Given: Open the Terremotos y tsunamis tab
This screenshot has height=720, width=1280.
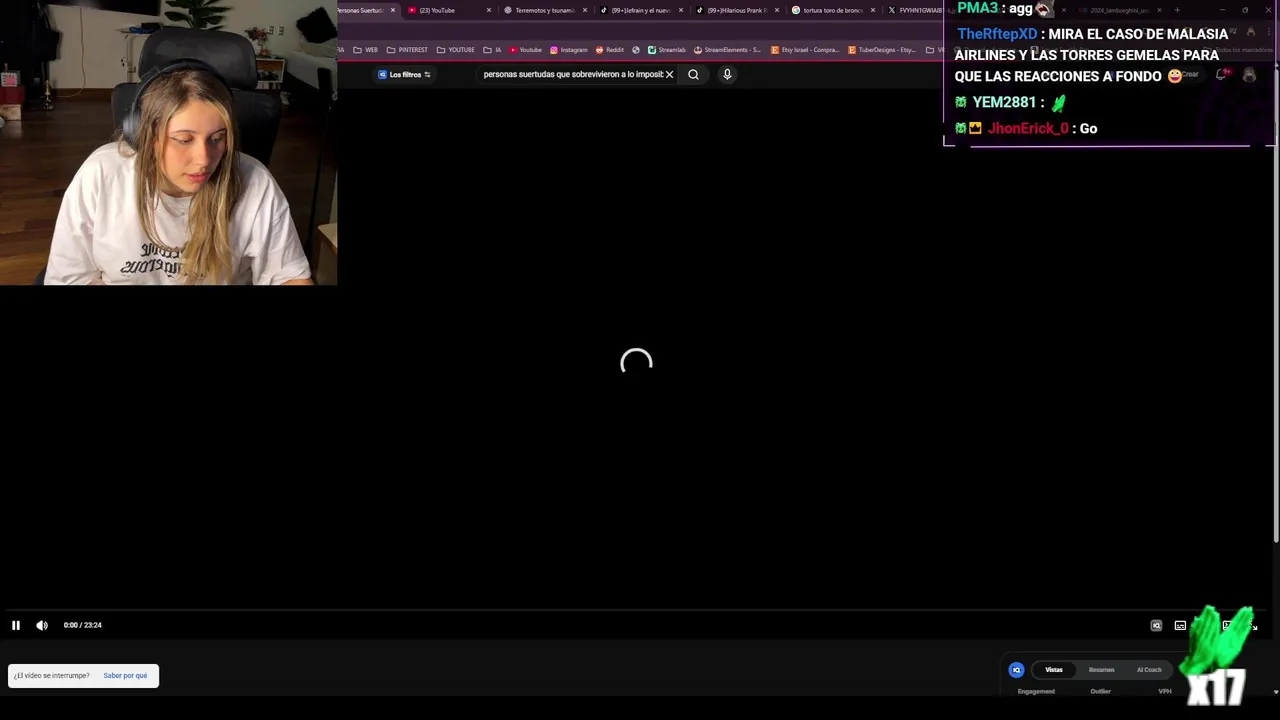Looking at the screenshot, I should tap(544, 10).
